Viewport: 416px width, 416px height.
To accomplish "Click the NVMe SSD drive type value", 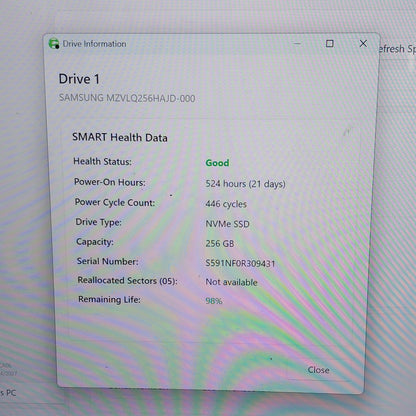I will (227, 224).
